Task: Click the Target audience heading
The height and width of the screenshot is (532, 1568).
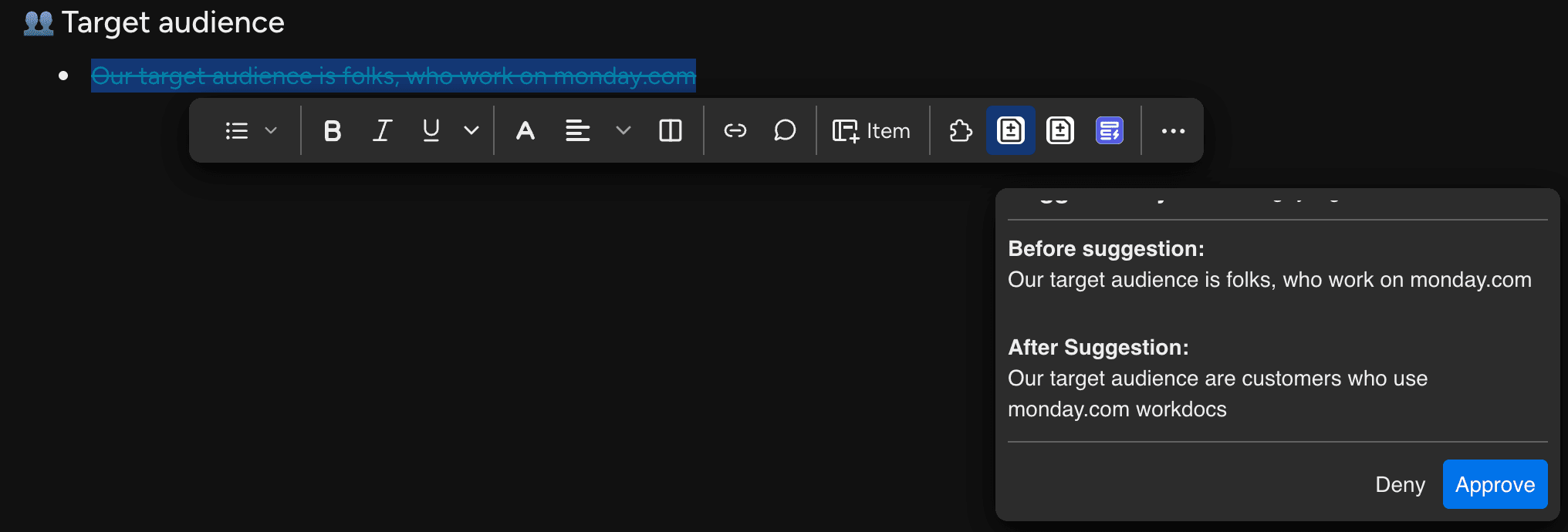Action: (x=173, y=23)
